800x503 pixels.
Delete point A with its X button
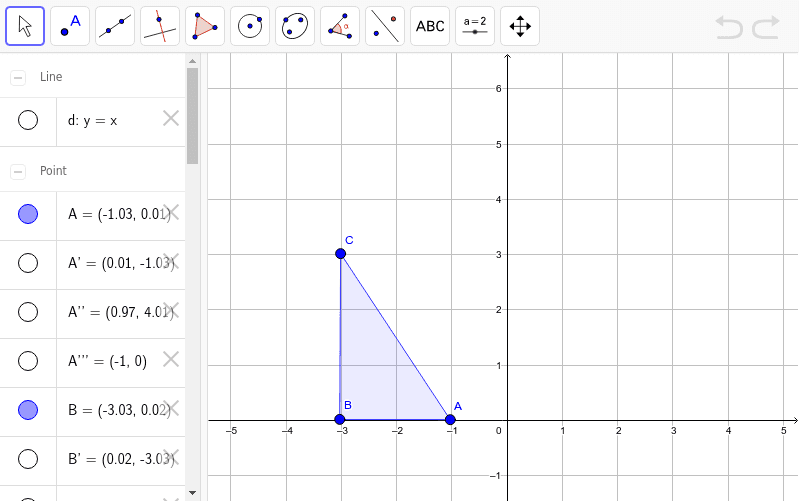pyautogui.click(x=172, y=212)
